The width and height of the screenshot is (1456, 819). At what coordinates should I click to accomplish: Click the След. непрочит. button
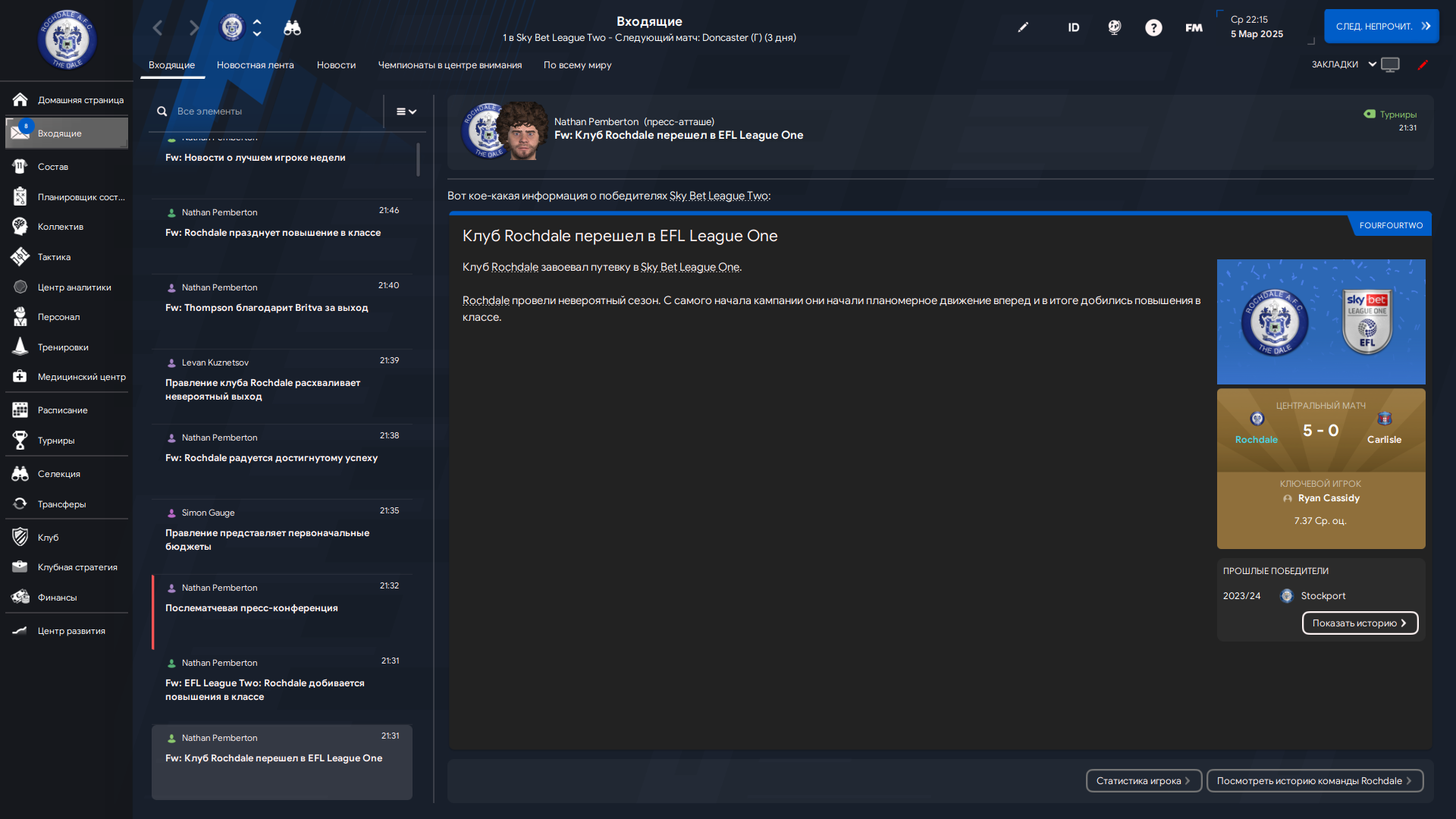click(1381, 27)
